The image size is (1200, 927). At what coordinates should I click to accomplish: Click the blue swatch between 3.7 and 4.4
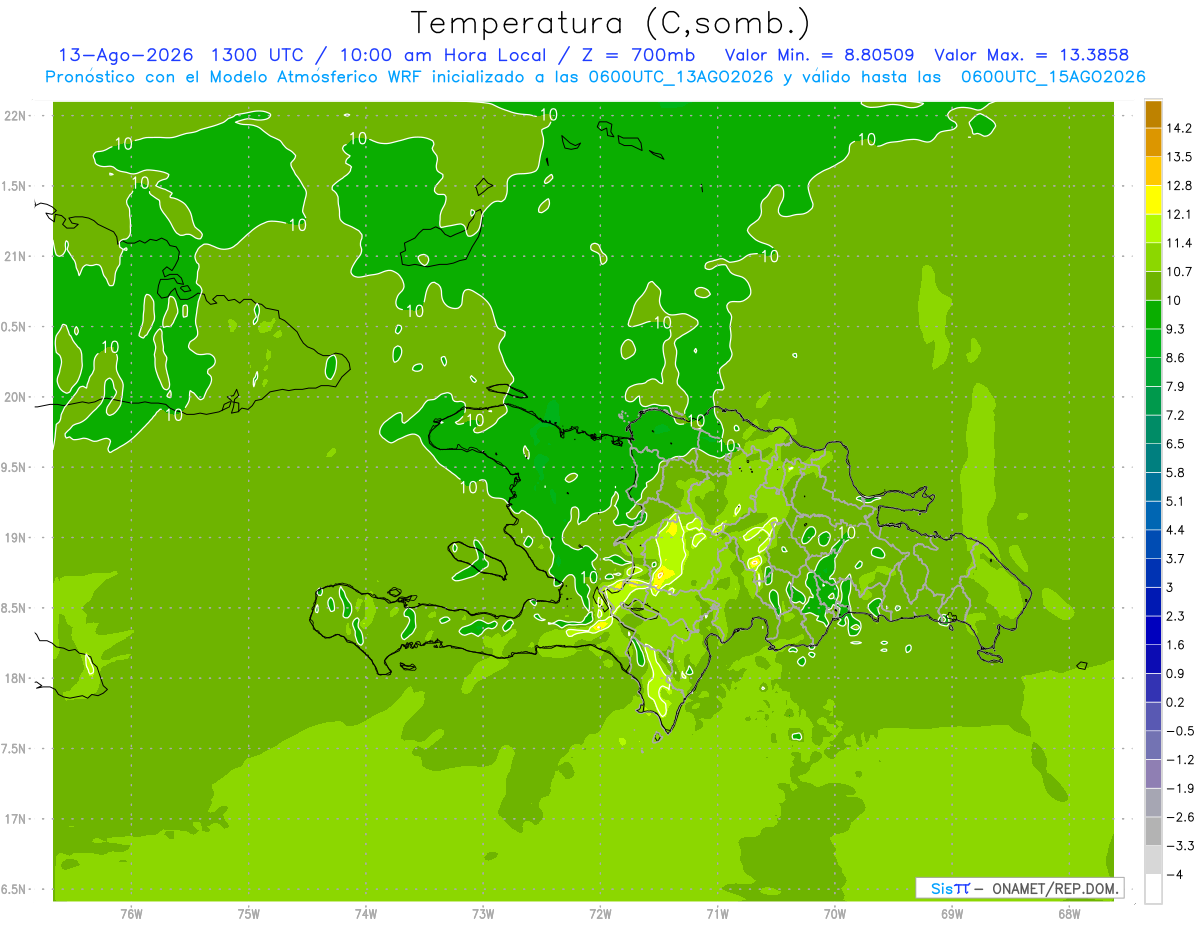point(1153,544)
